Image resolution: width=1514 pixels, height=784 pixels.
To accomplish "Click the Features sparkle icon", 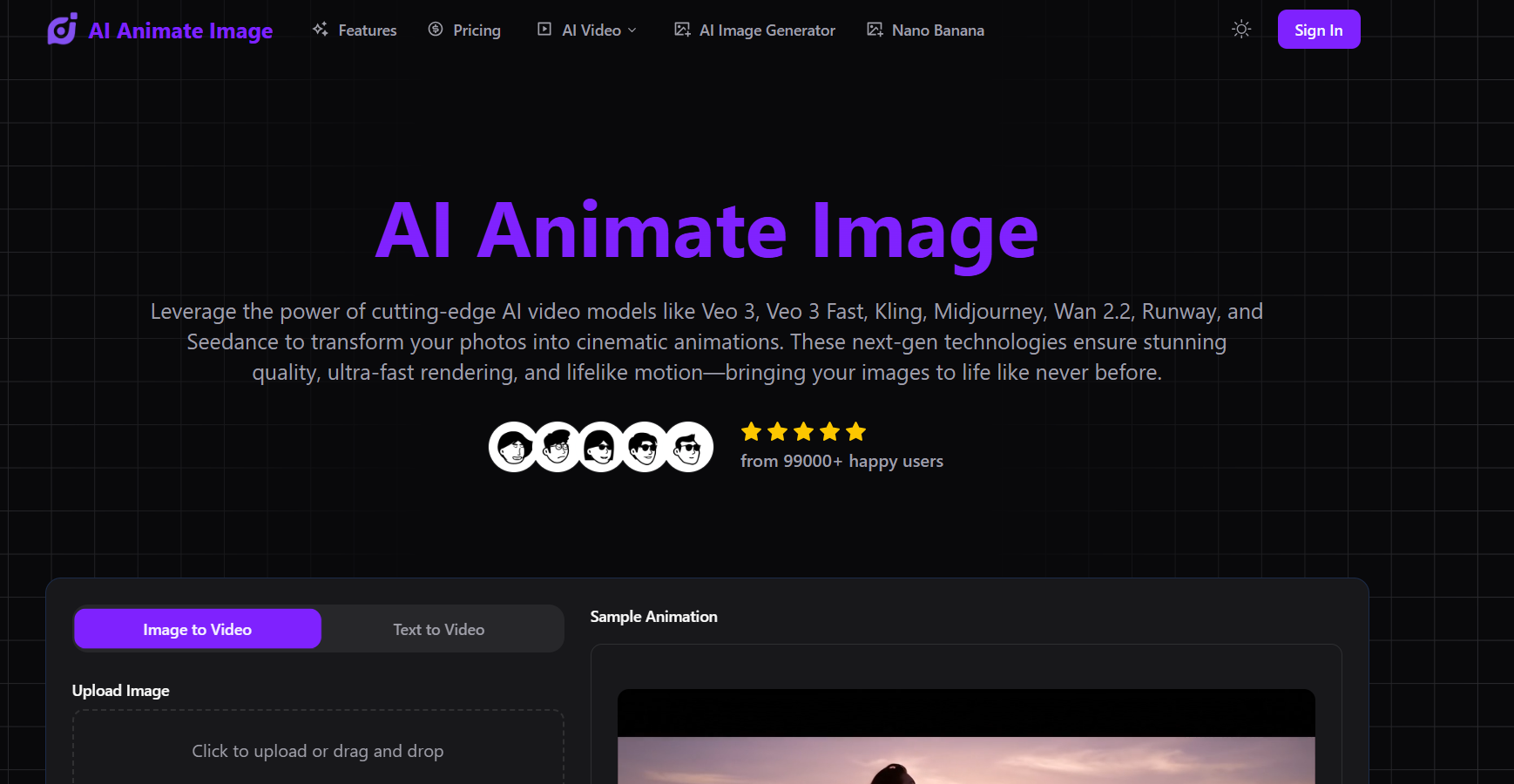I will pos(321,30).
